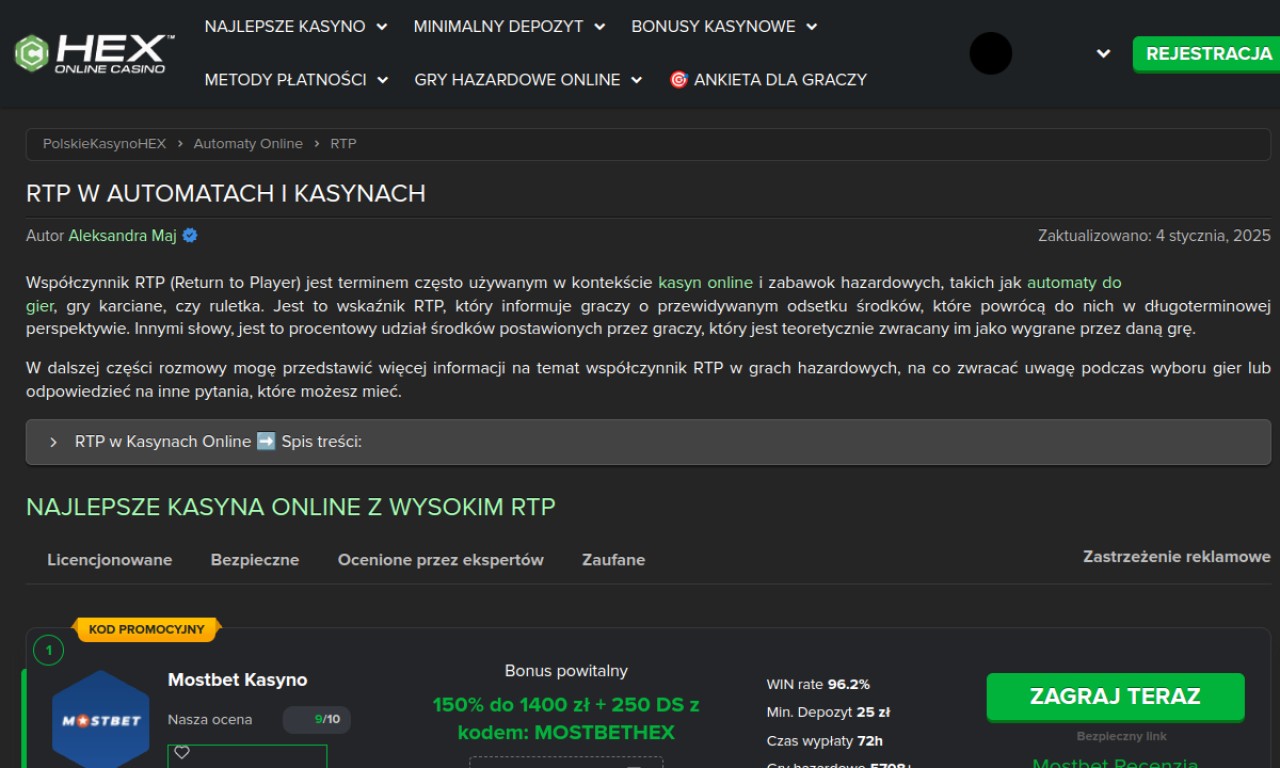Click the Bonus powitalny label

click(566, 671)
